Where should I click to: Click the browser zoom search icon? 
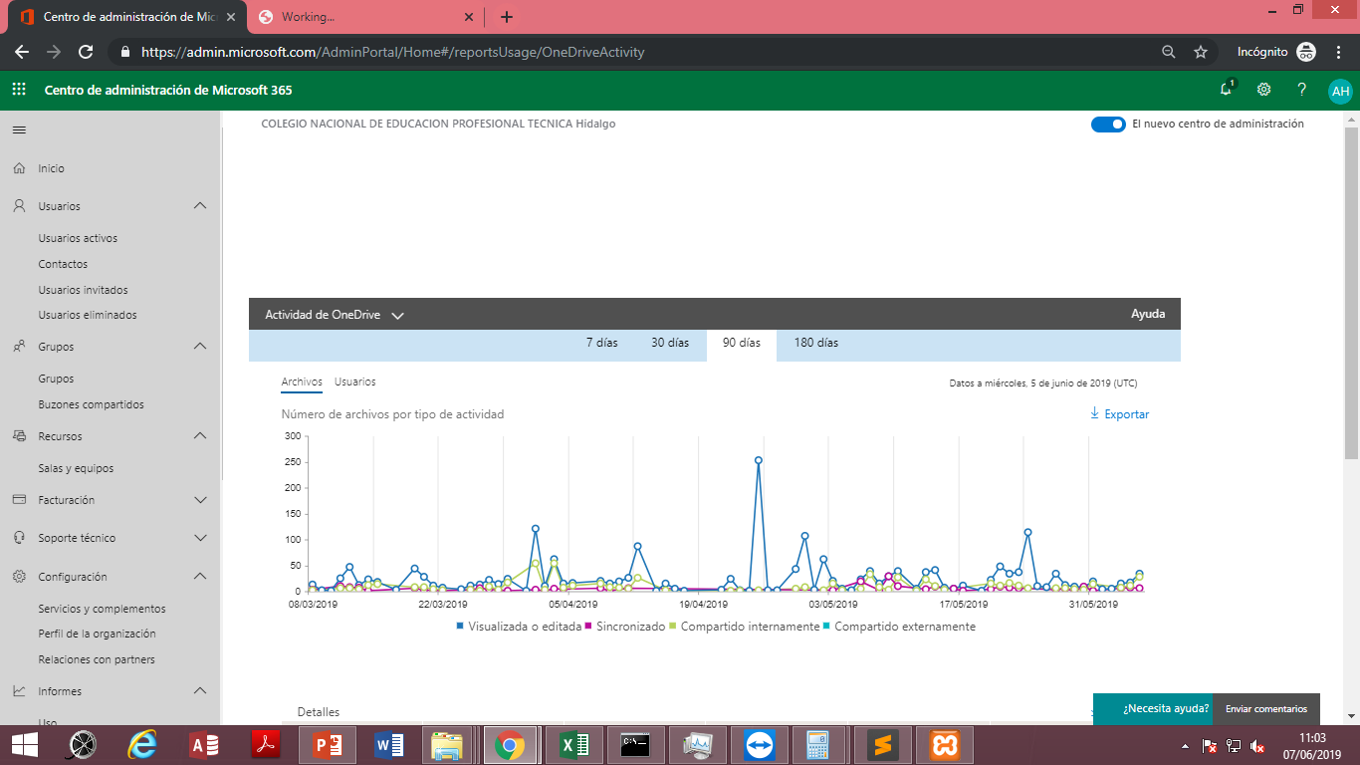[1168, 52]
